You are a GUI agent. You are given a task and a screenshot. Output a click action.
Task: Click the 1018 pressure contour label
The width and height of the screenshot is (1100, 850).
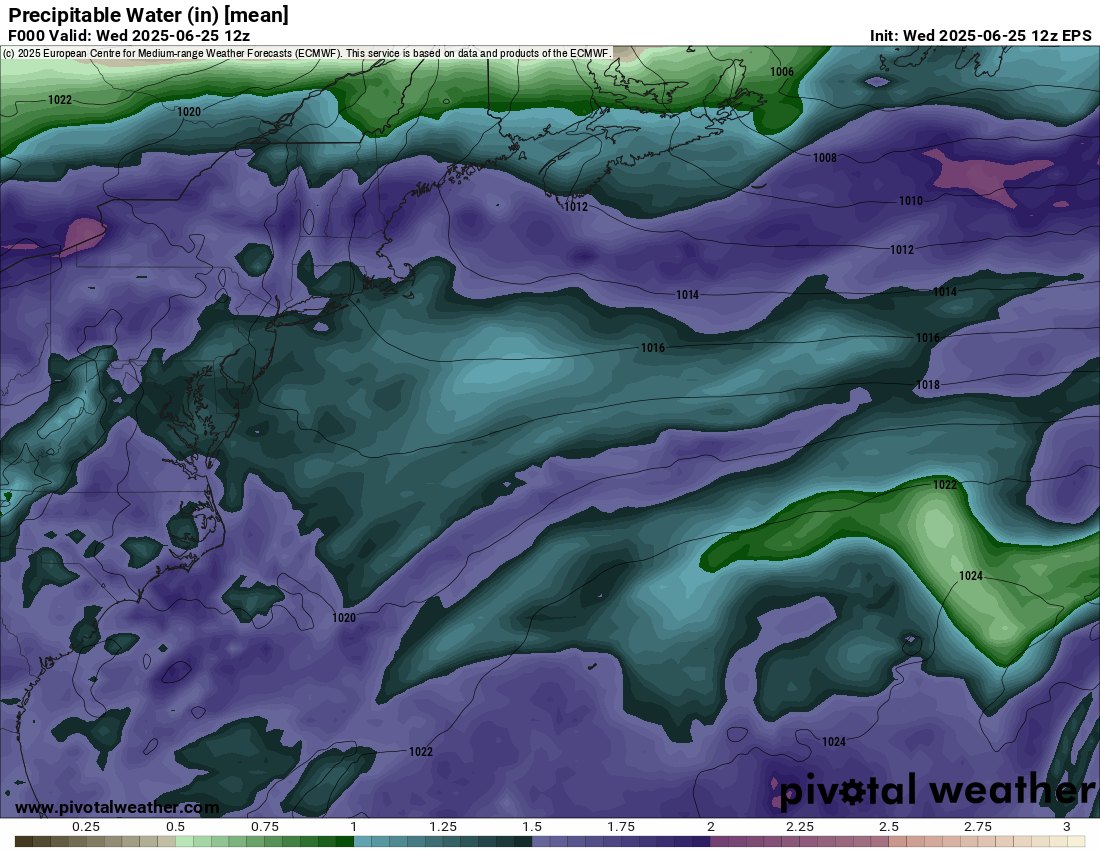pos(927,384)
